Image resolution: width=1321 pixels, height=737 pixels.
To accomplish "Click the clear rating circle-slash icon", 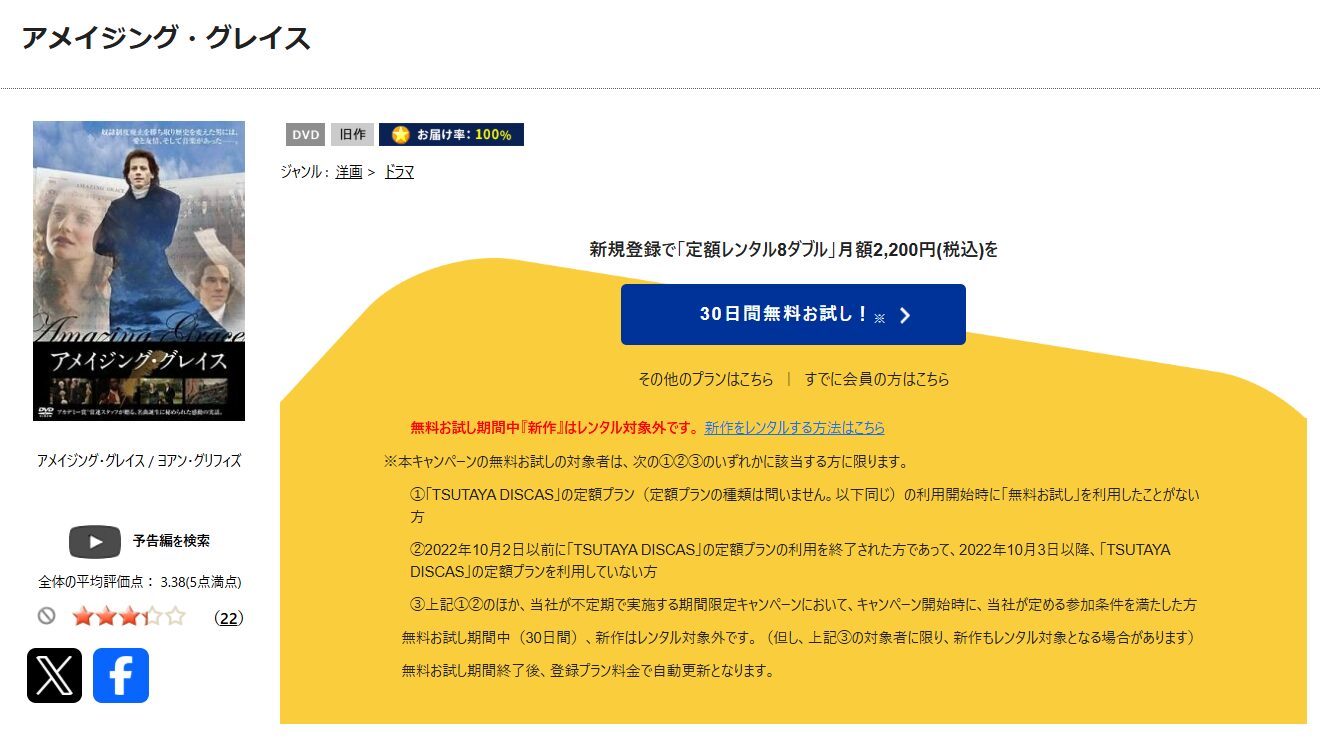I will (x=46, y=616).
